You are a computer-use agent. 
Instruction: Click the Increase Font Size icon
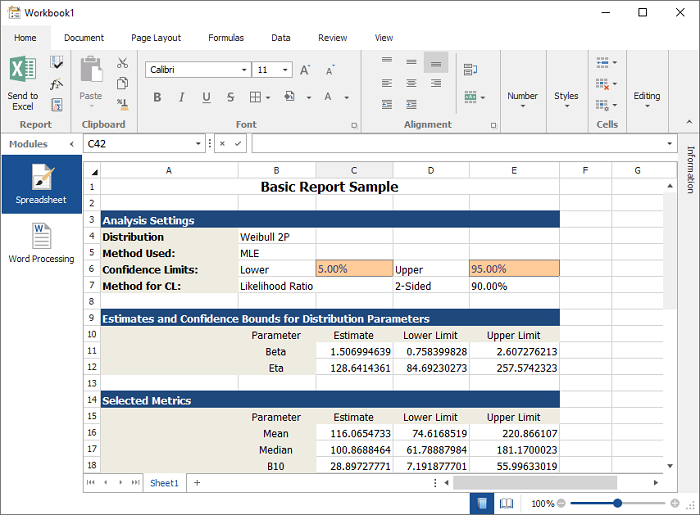click(x=305, y=70)
